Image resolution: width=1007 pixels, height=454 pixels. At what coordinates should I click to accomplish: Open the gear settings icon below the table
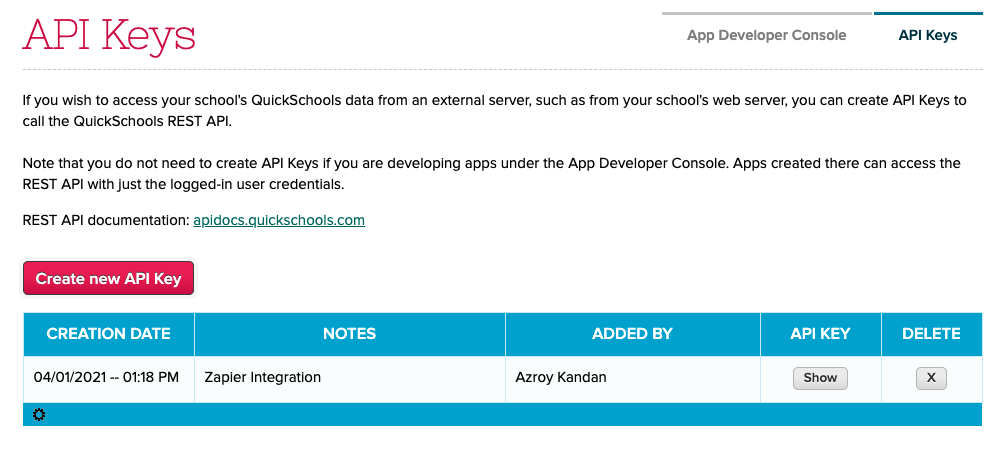[39, 415]
